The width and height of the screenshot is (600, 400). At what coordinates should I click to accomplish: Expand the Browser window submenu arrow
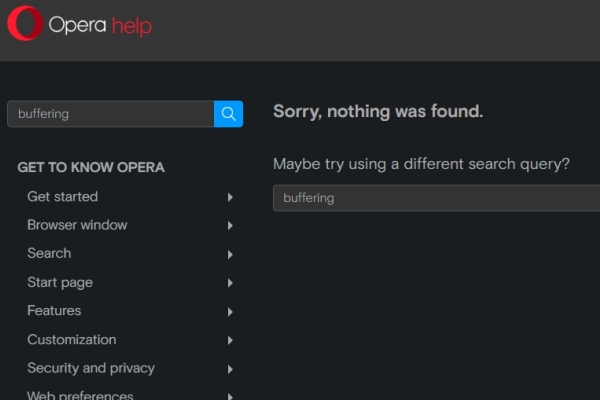230,226
